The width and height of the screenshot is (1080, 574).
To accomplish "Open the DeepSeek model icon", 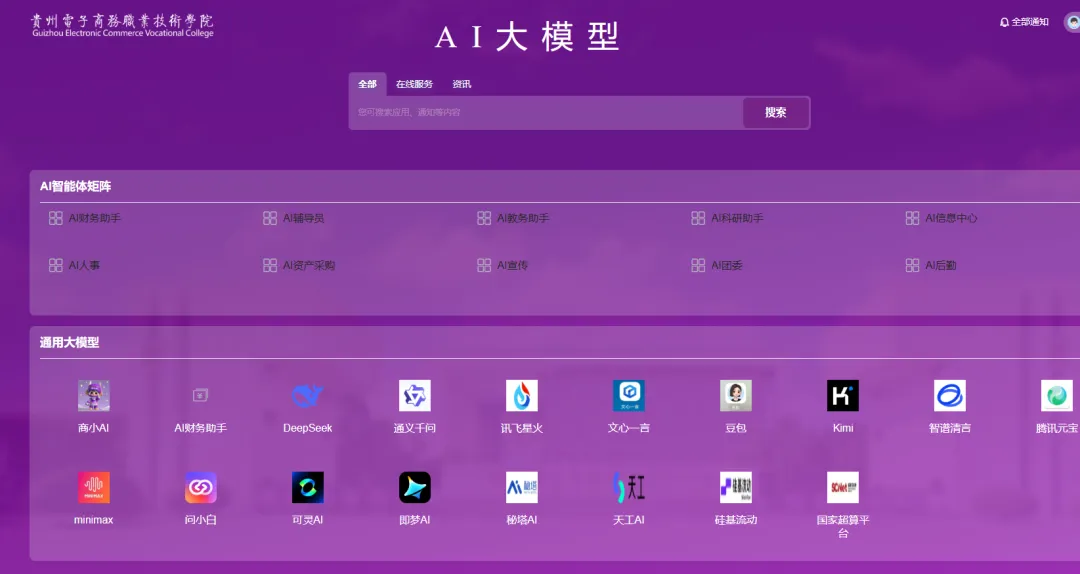I will coord(307,396).
